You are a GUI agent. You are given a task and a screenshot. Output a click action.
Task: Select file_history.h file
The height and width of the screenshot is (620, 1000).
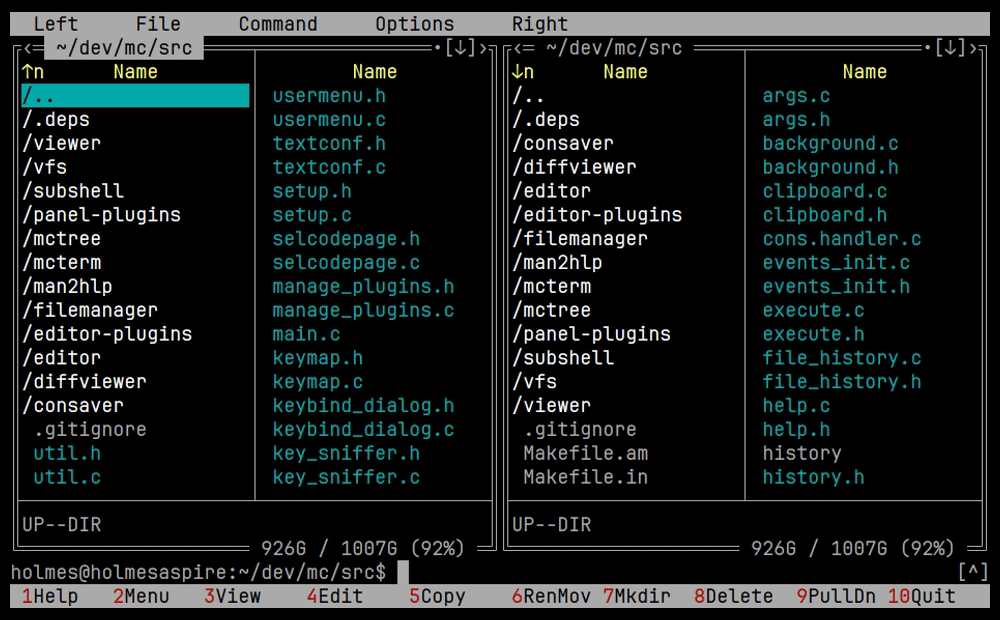pos(842,381)
